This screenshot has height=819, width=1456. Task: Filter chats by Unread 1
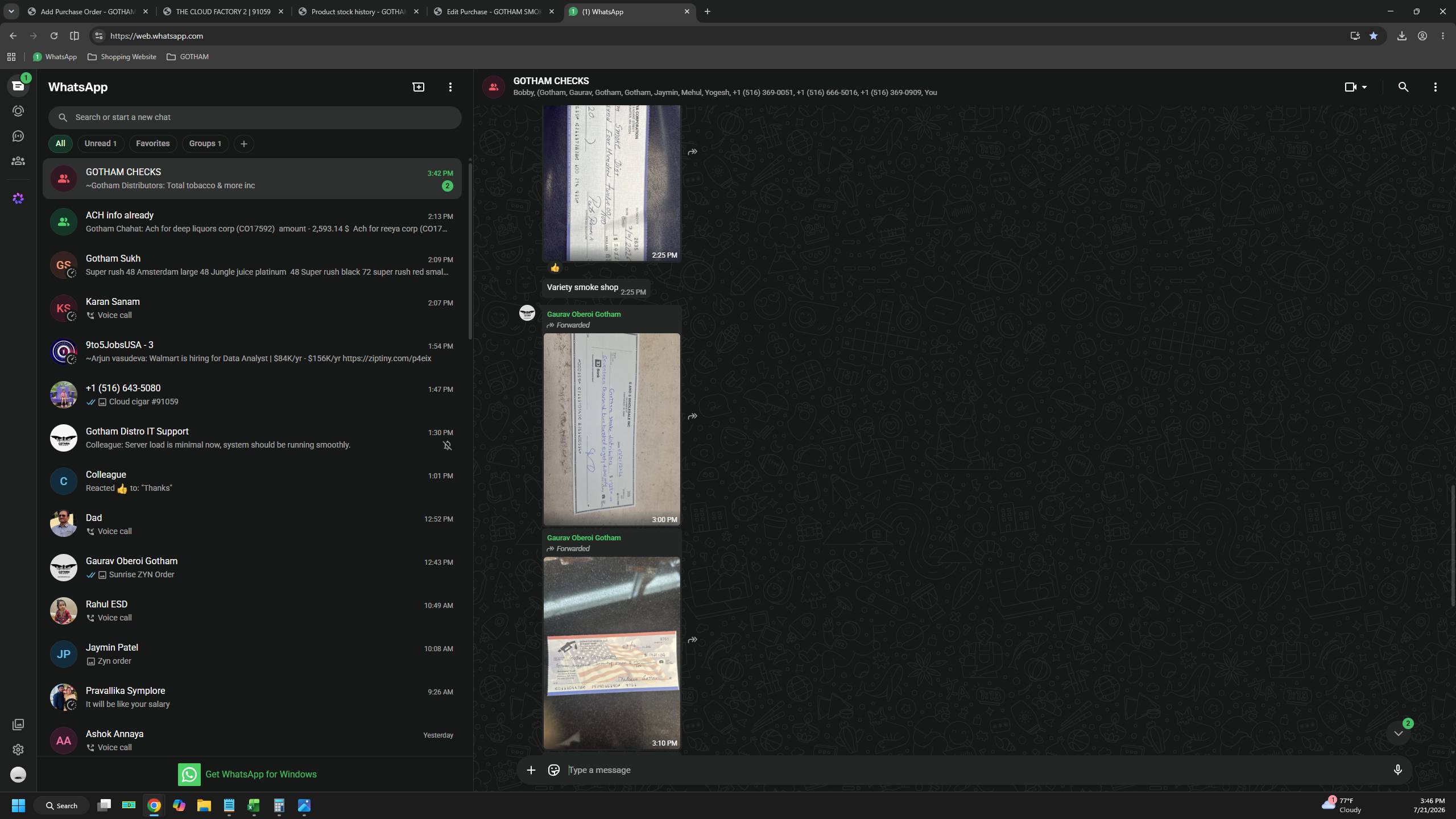click(x=101, y=143)
